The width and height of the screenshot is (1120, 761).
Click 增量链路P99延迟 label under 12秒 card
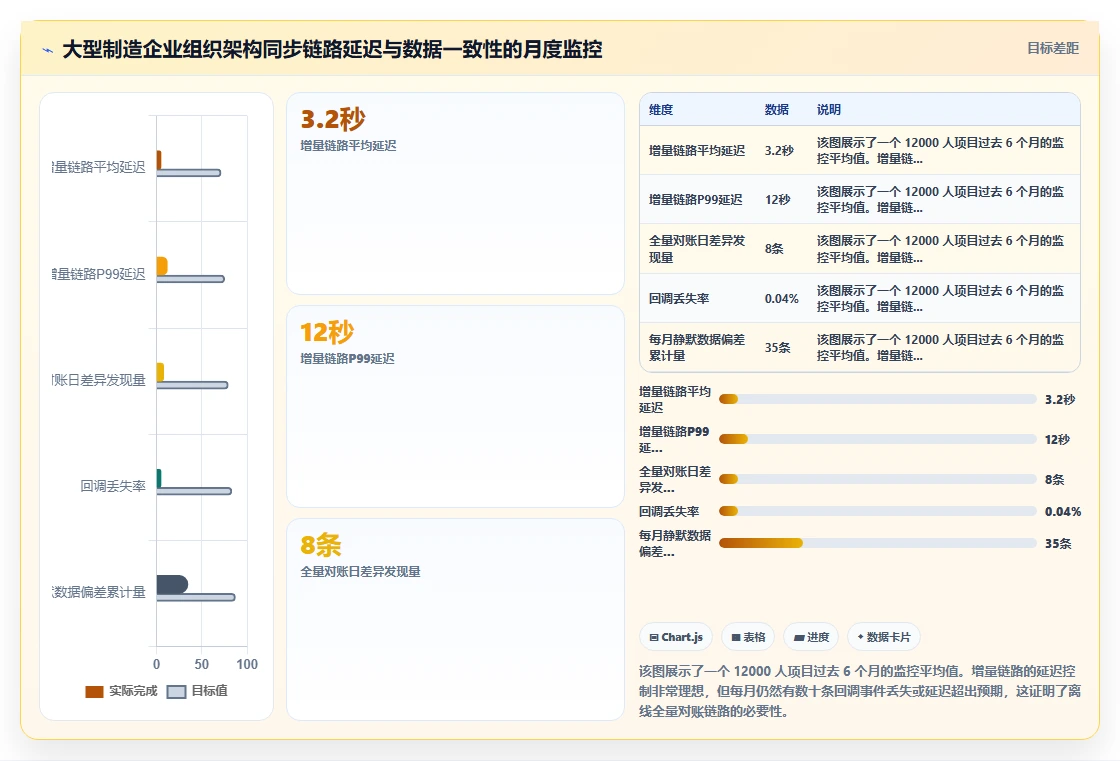point(347,359)
